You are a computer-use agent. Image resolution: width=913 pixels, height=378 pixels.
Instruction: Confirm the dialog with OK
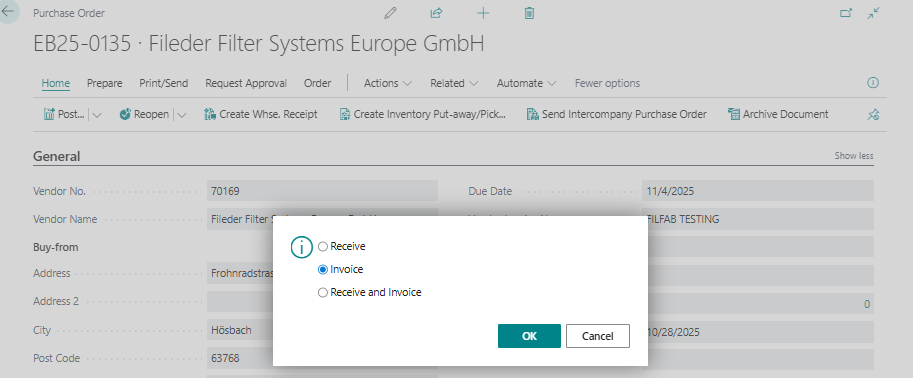click(x=529, y=336)
